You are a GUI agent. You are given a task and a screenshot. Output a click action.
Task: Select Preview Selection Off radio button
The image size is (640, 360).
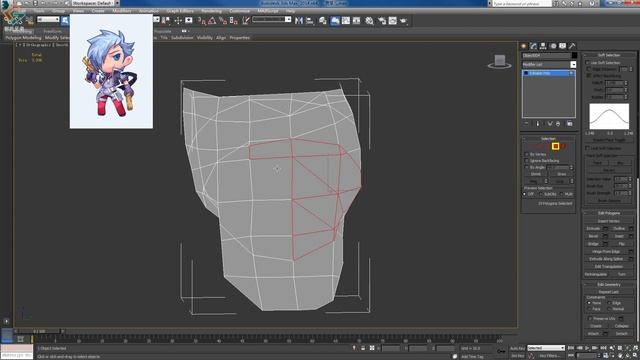tap(525, 194)
